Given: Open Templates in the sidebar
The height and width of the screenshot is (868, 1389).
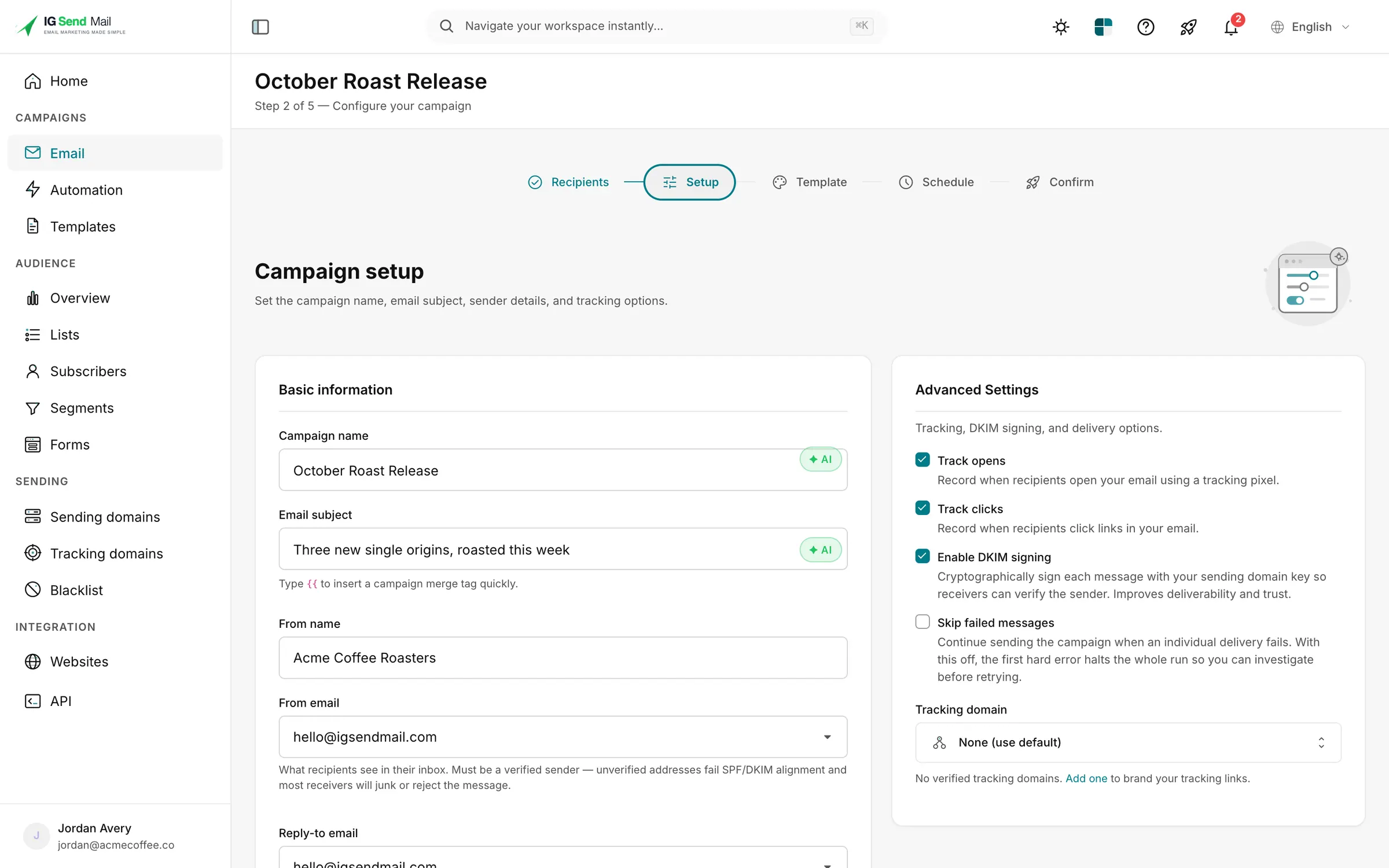Looking at the screenshot, I should coord(115,226).
